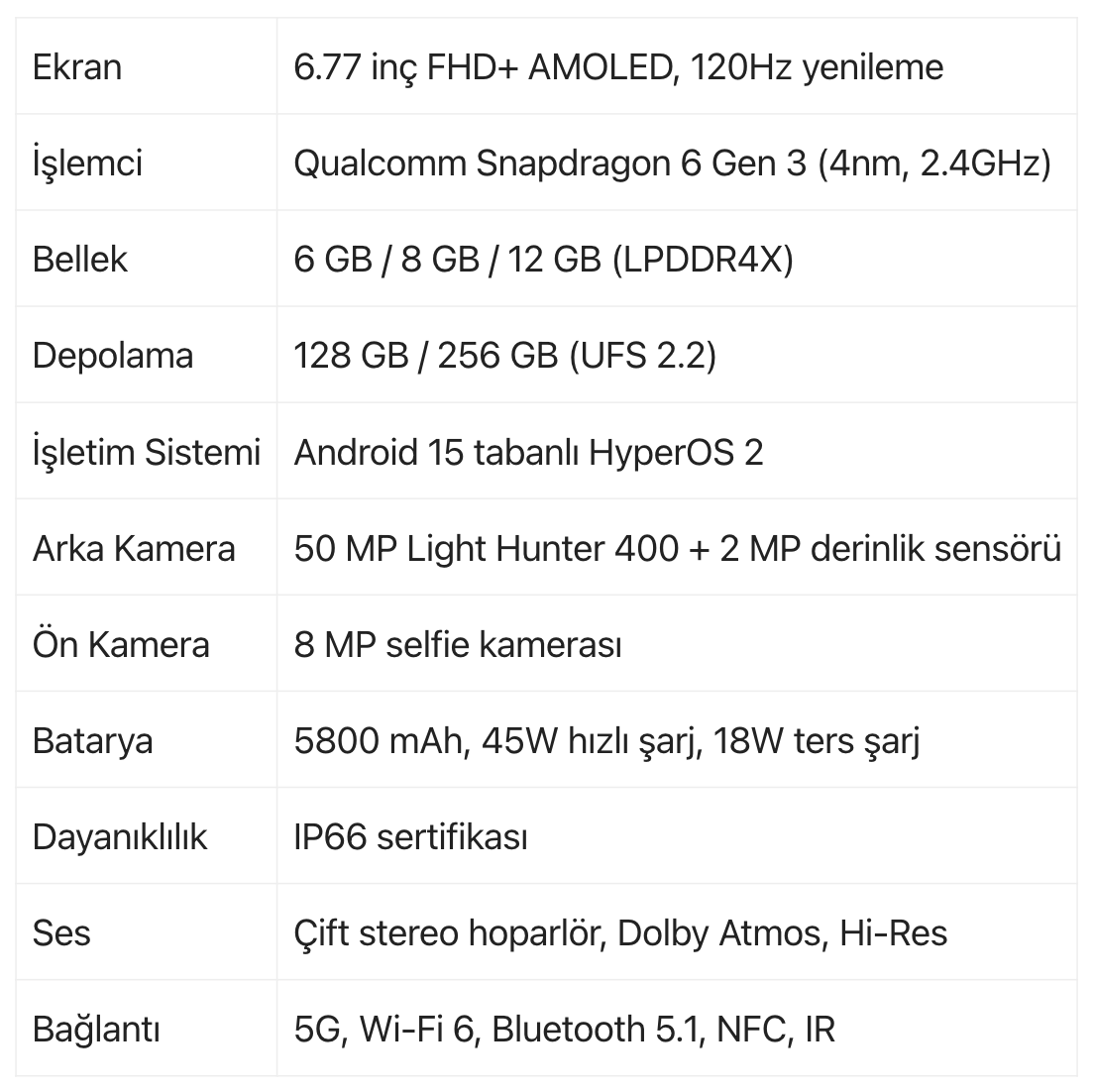
Task: Select the 5G, Wi-Fi 6 connectivity value
Action: (x=564, y=1030)
